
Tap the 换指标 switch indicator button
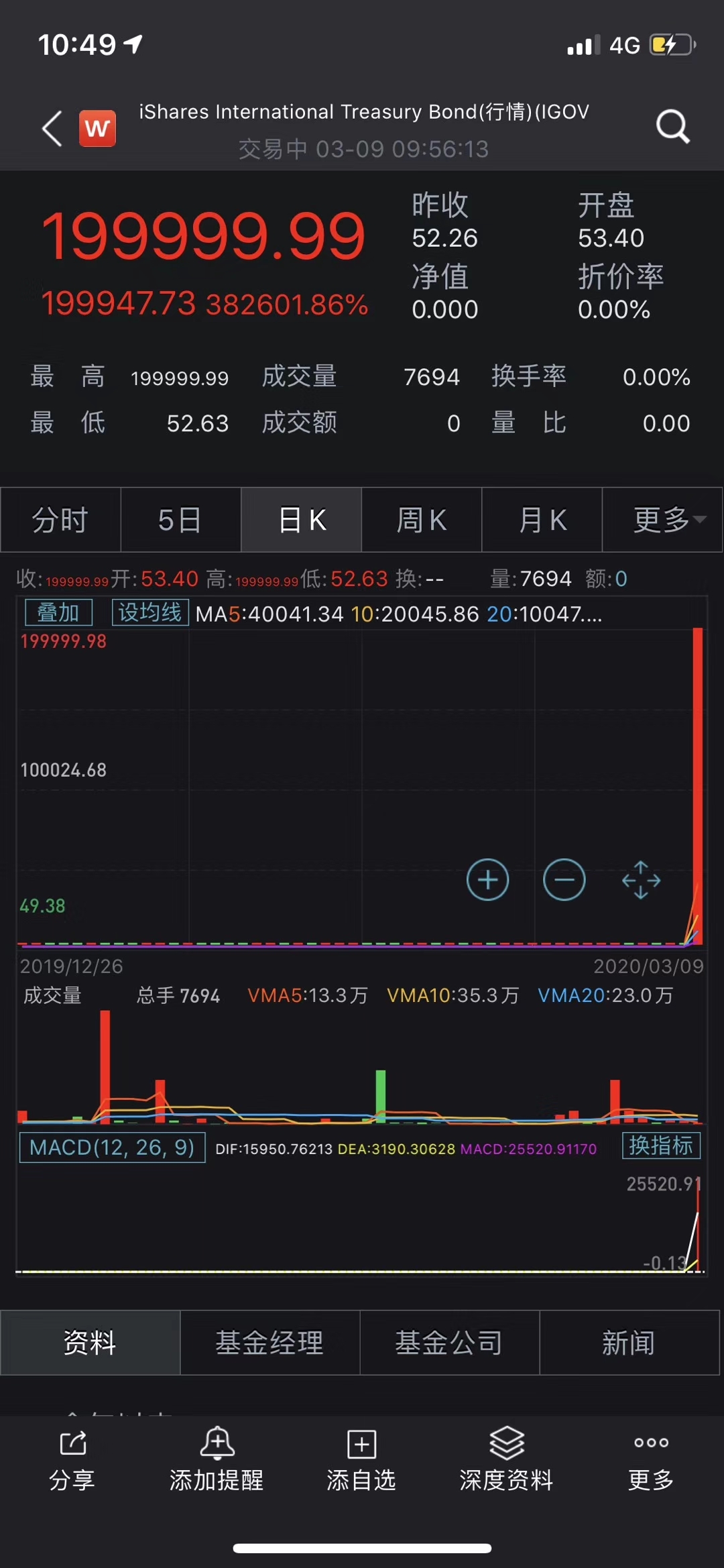pyautogui.click(x=661, y=1145)
